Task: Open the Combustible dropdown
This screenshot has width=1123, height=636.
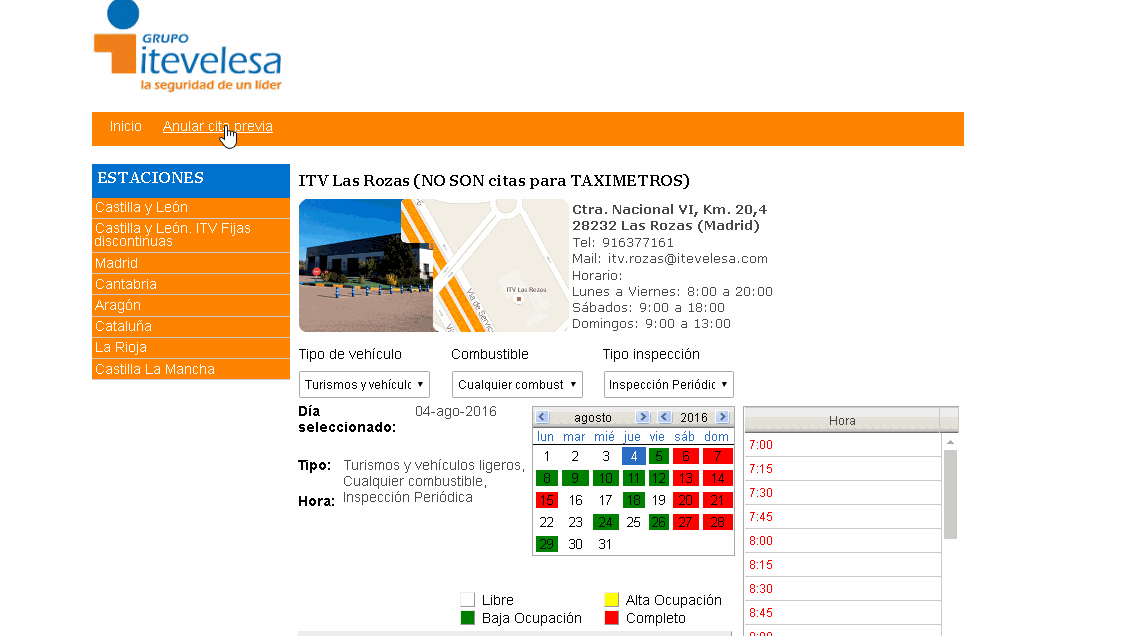Action: coord(517,385)
